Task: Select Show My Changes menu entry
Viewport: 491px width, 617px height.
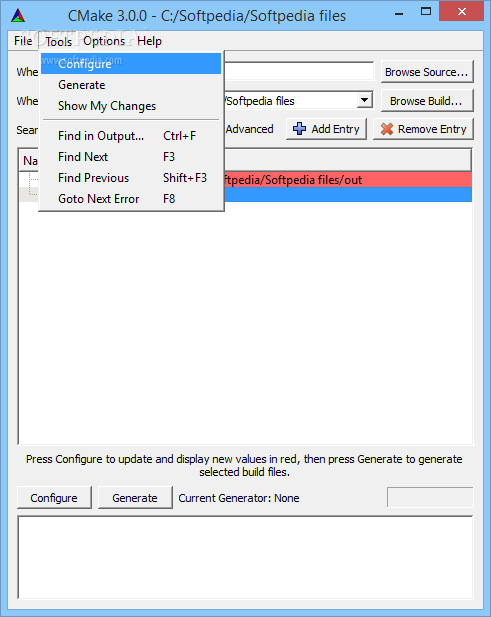Action: pyautogui.click(x=131, y=106)
